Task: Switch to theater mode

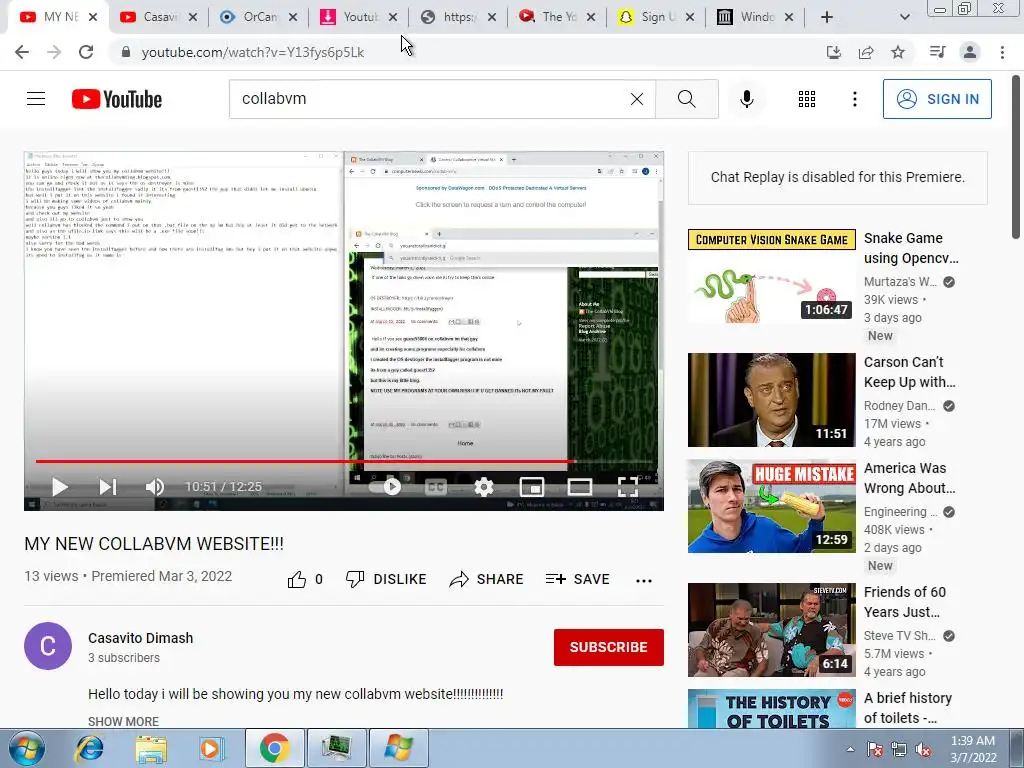Action: point(580,487)
